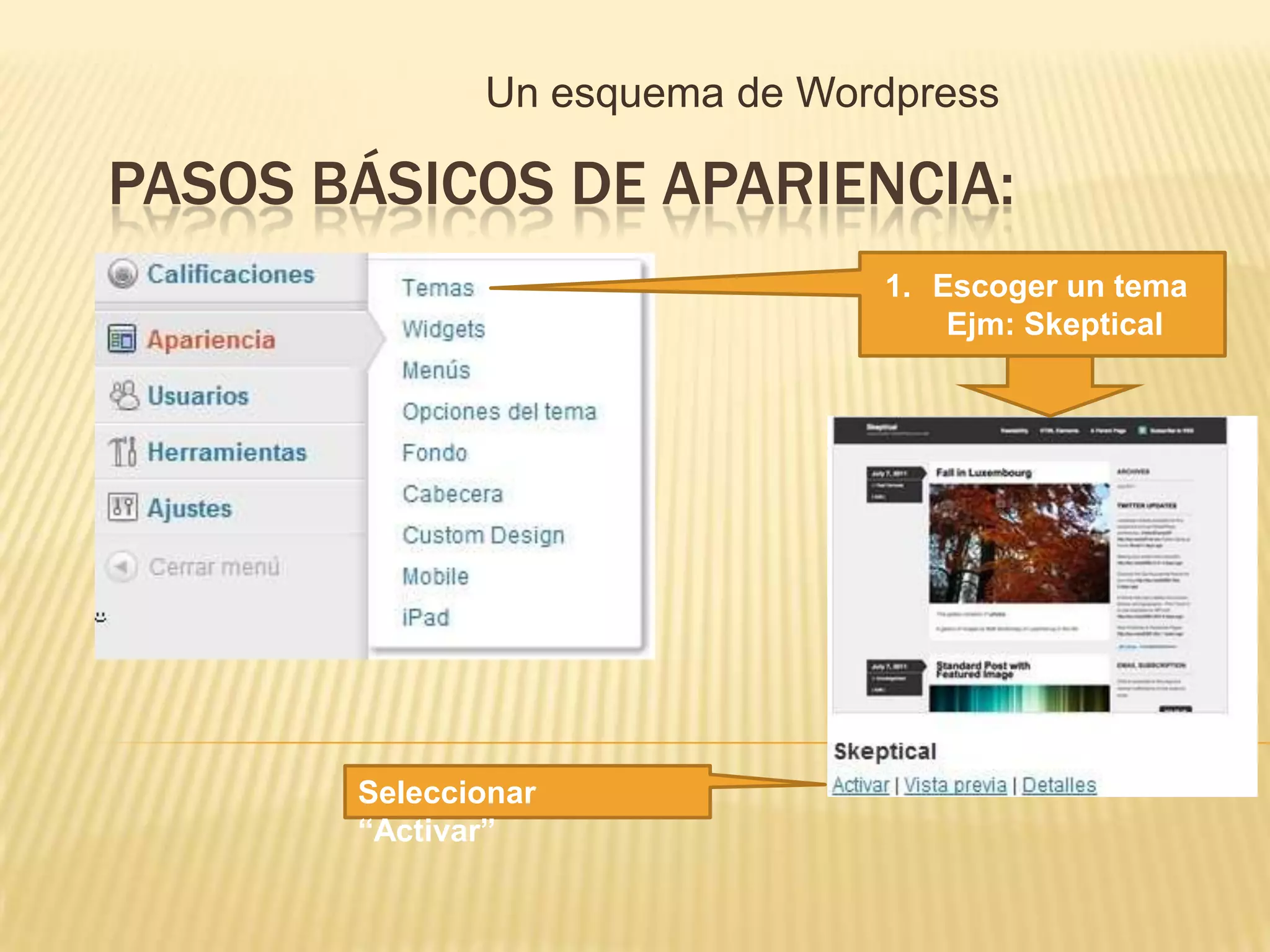
Task: Click the Herramientas tools icon
Action: coord(122,451)
